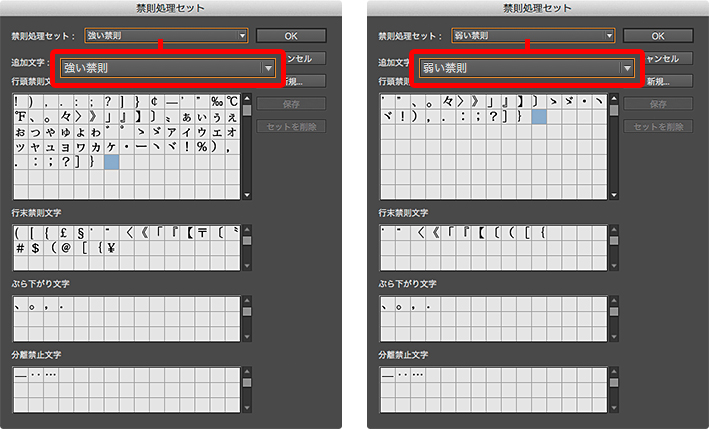Select the 々 character in 強い禁則 行頭 grid
This screenshot has width=709, height=429.
[66, 117]
